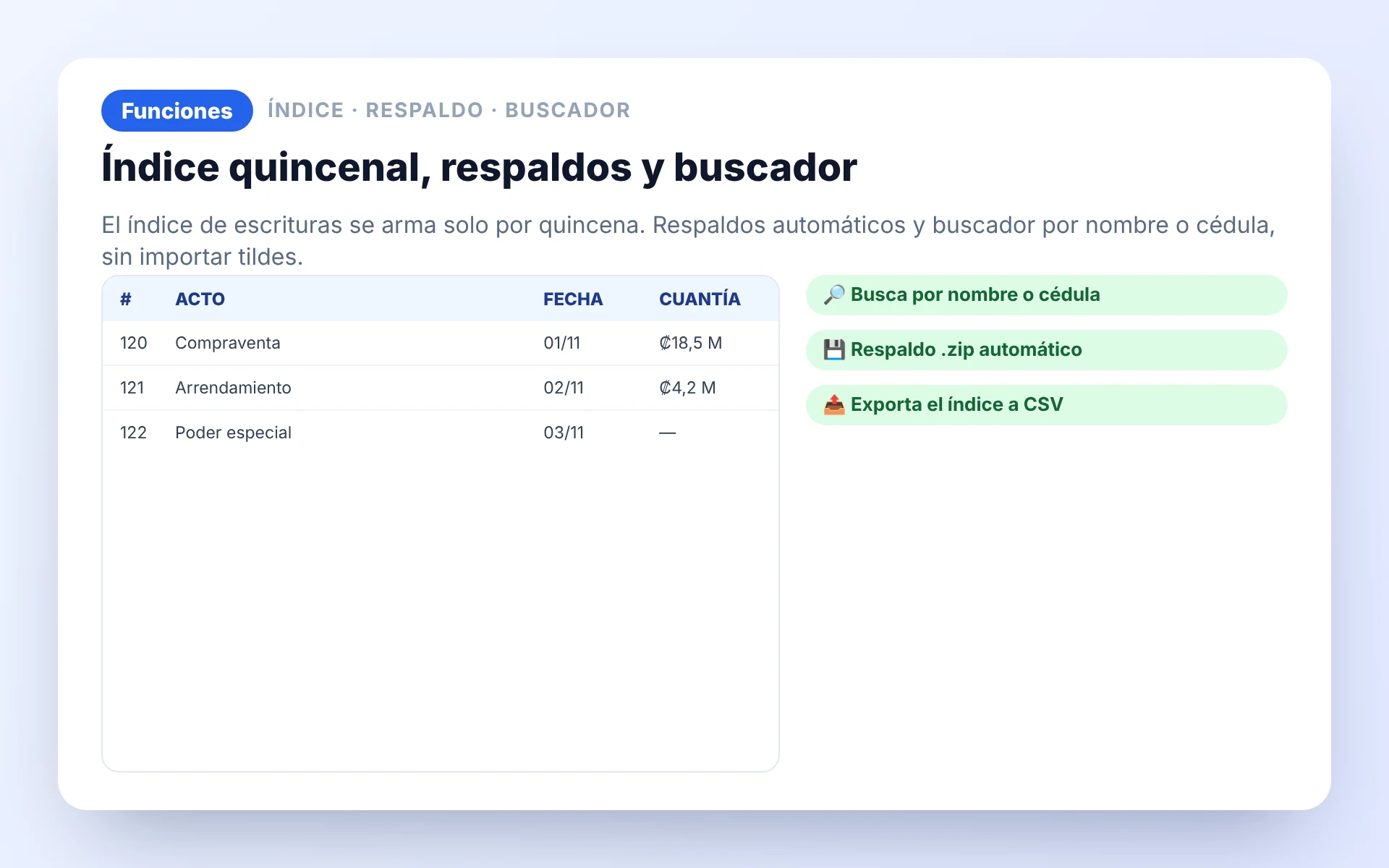
Task: Click the magnifying glass search icon
Action: click(834, 295)
